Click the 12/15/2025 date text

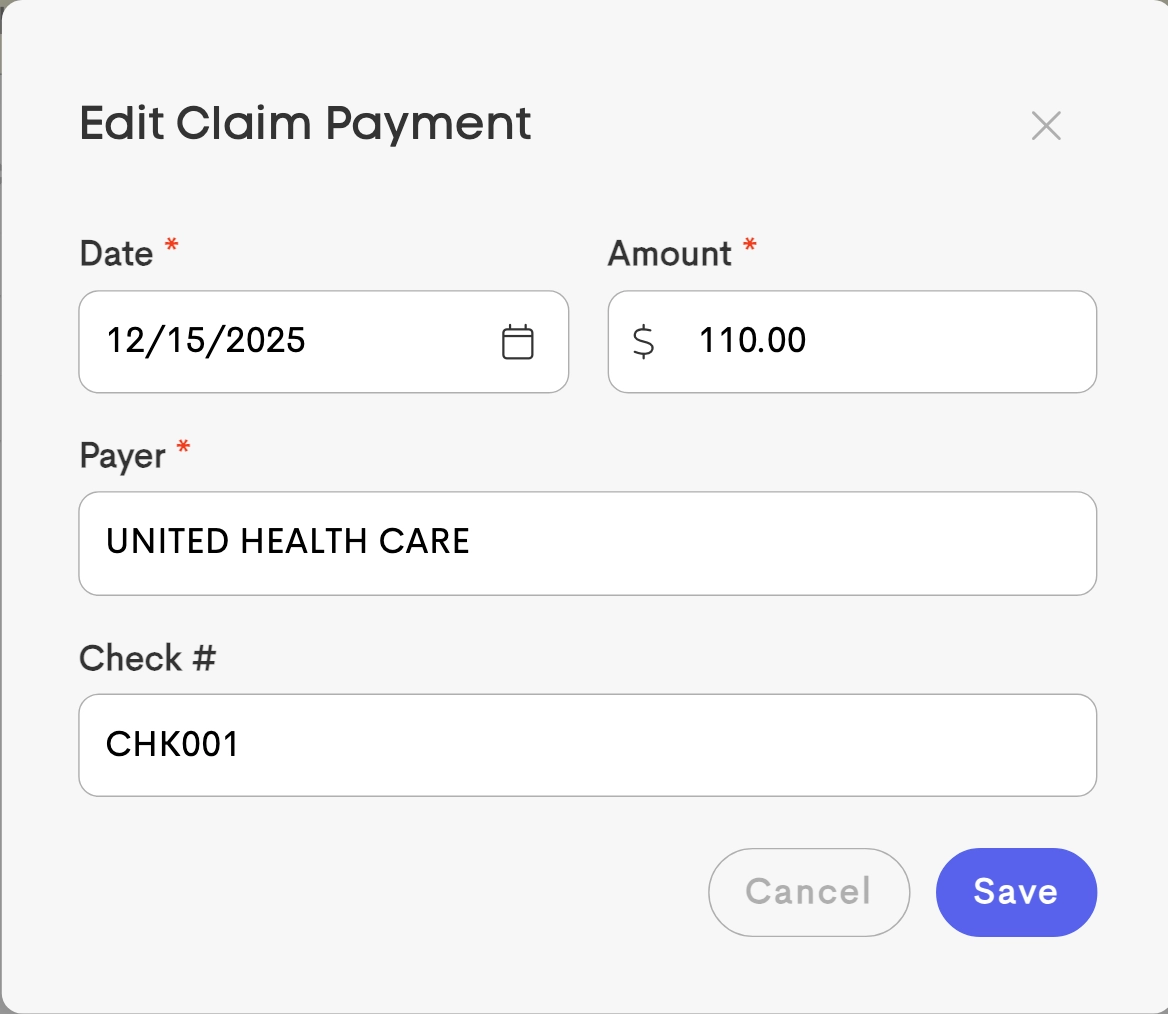[206, 341]
